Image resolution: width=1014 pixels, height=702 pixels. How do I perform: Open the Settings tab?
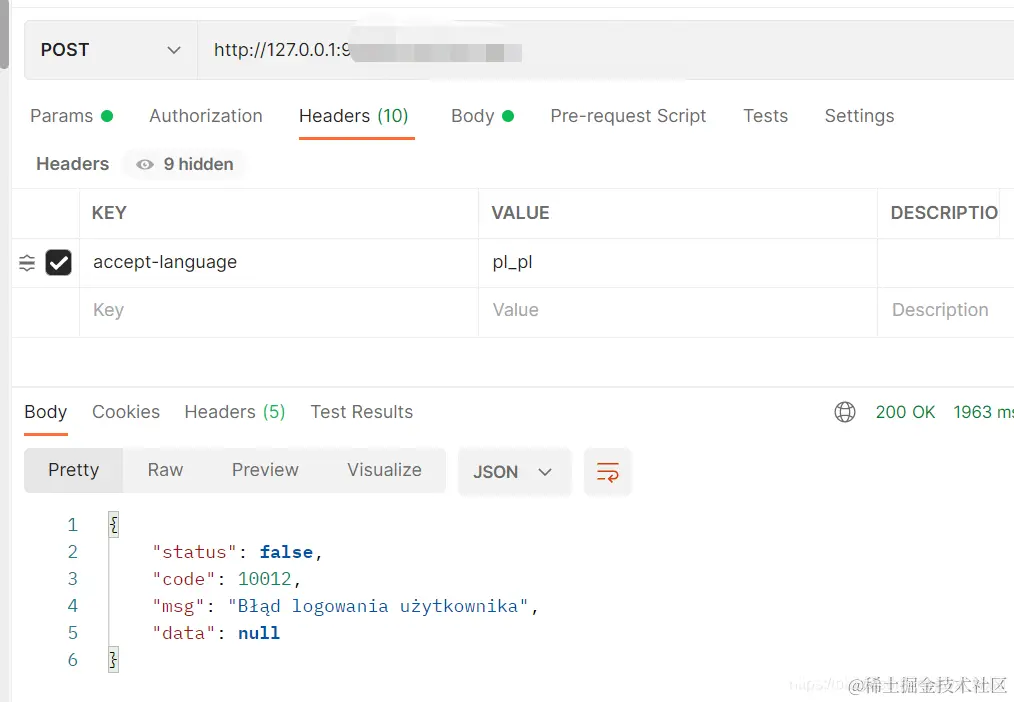pos(859,116)
